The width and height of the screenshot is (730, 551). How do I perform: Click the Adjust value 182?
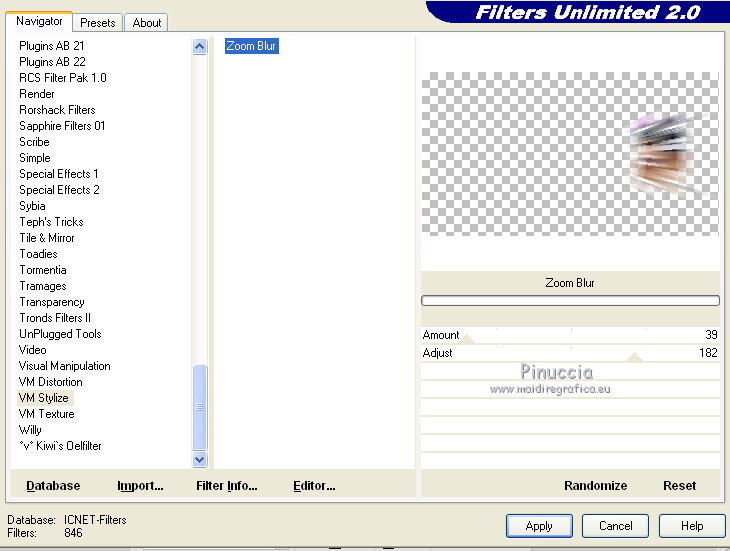708,353
